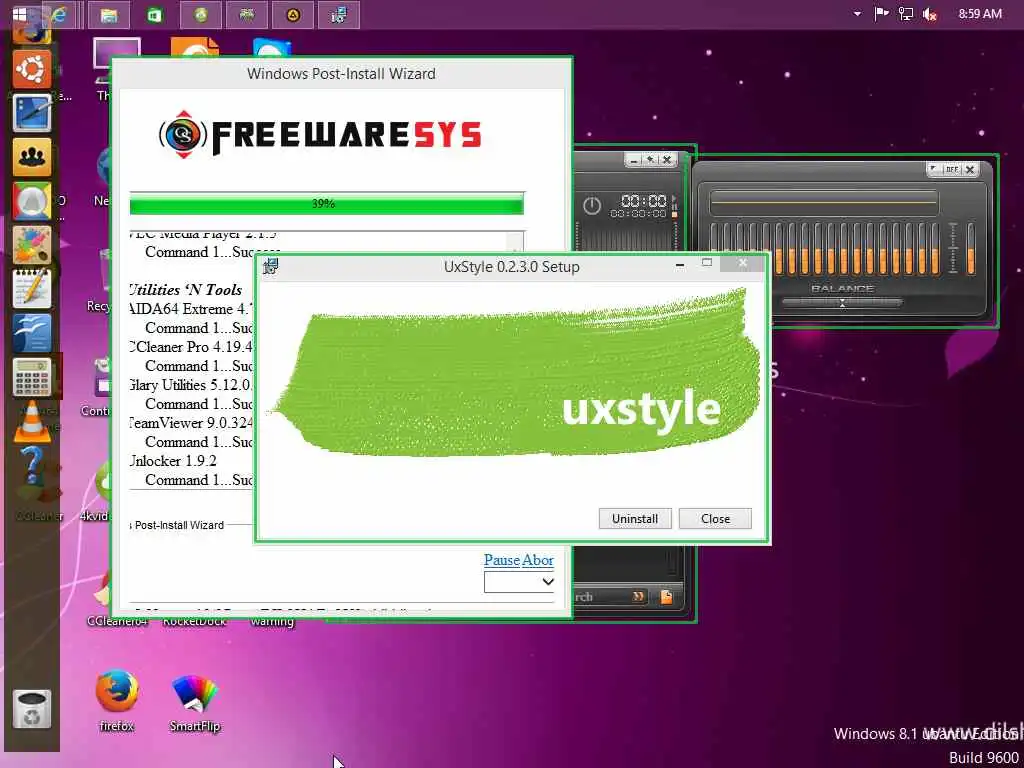The height and width of the screenshot is (768, 1024).
Task: Click the Abort link in Post-Install Wizard
Action: [538, 560]
